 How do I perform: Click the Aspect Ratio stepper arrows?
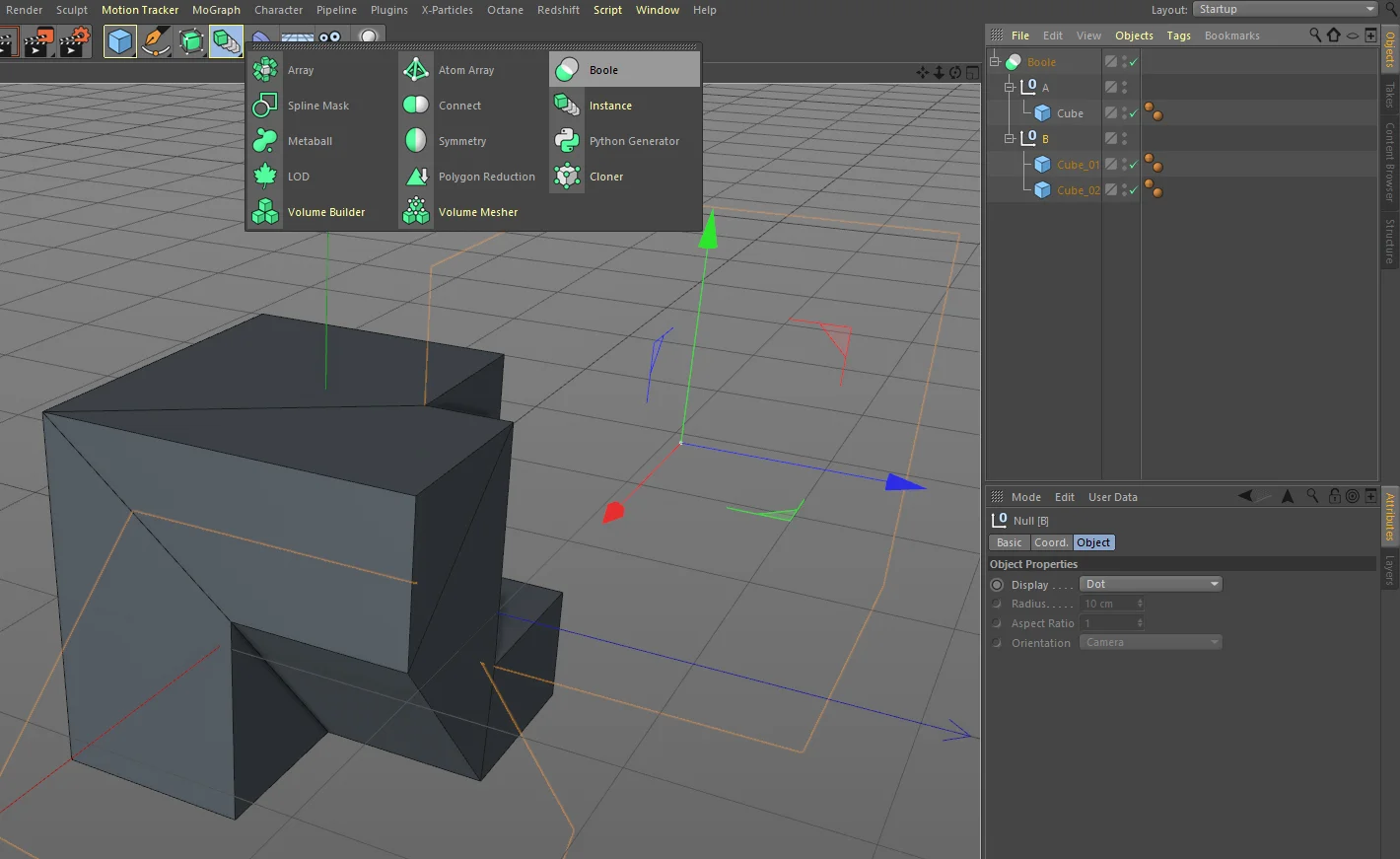click(1140, 623)
